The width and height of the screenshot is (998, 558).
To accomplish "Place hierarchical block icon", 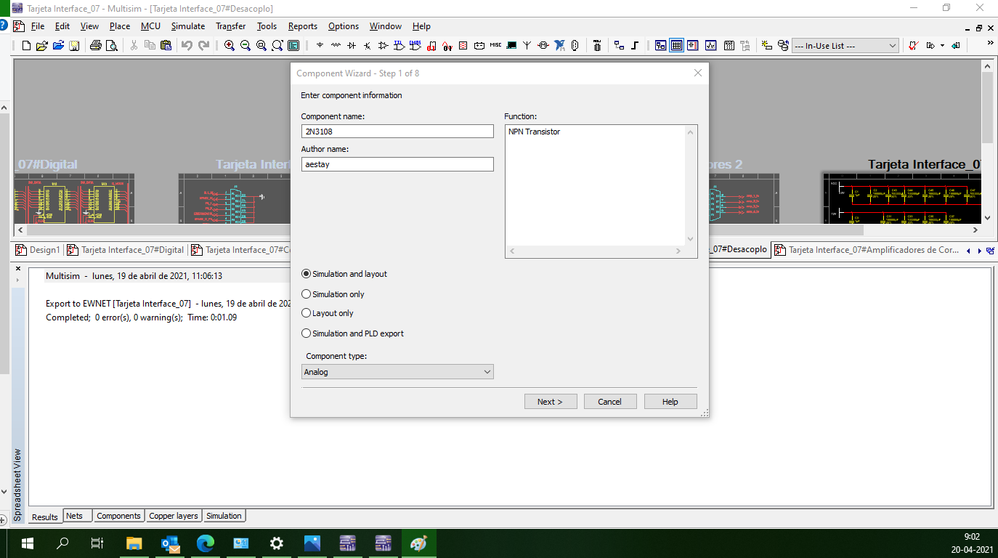I will pyautogui.click(x=619, y=45).
